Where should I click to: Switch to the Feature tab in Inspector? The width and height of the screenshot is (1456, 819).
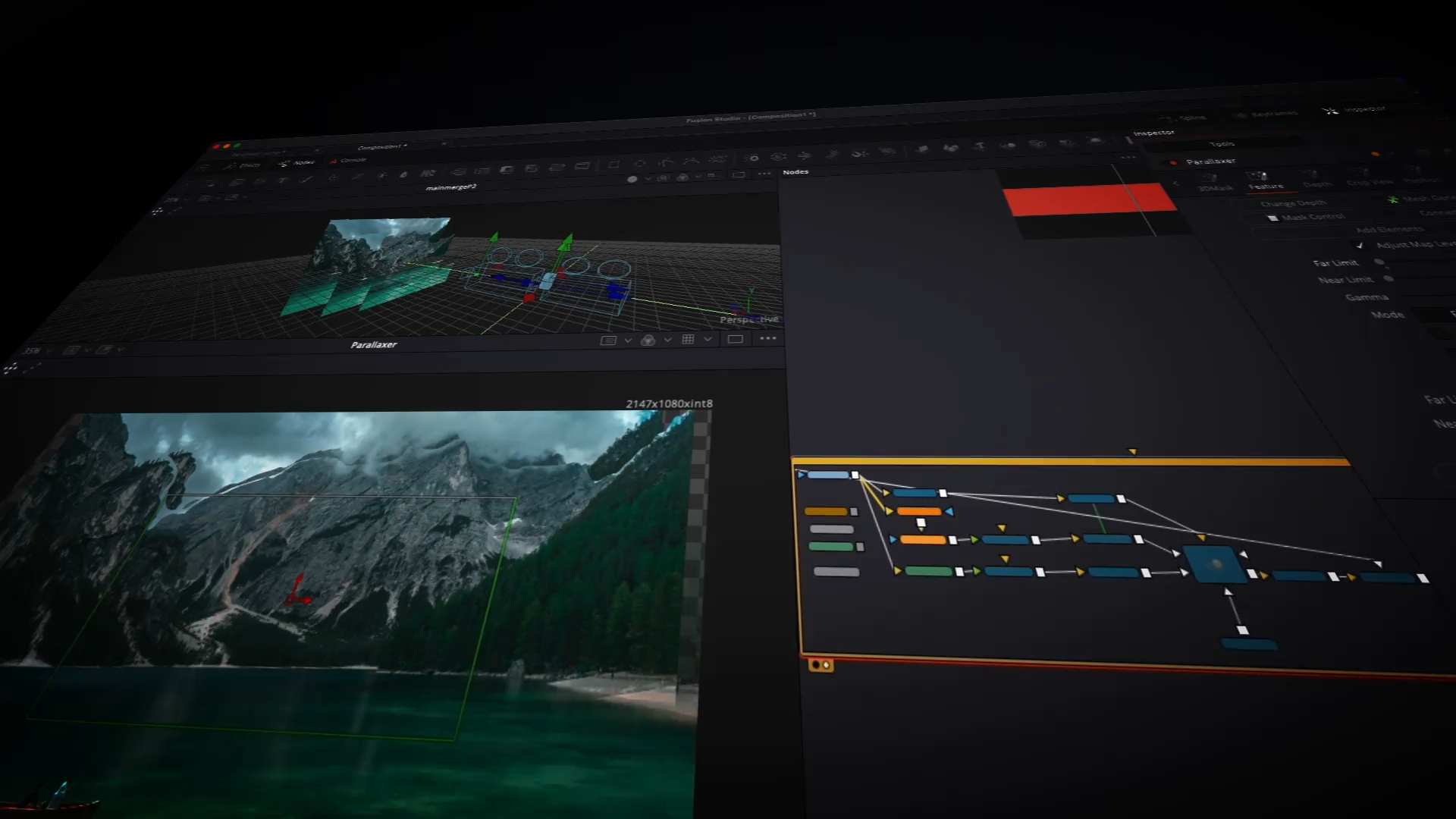coord(1265,186)
